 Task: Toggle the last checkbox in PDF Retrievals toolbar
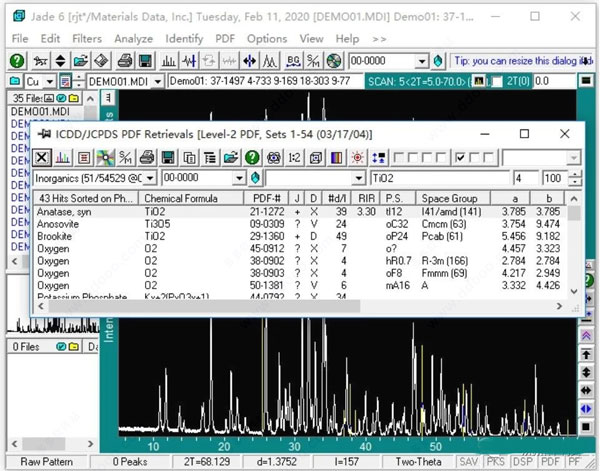pos(488,157)
